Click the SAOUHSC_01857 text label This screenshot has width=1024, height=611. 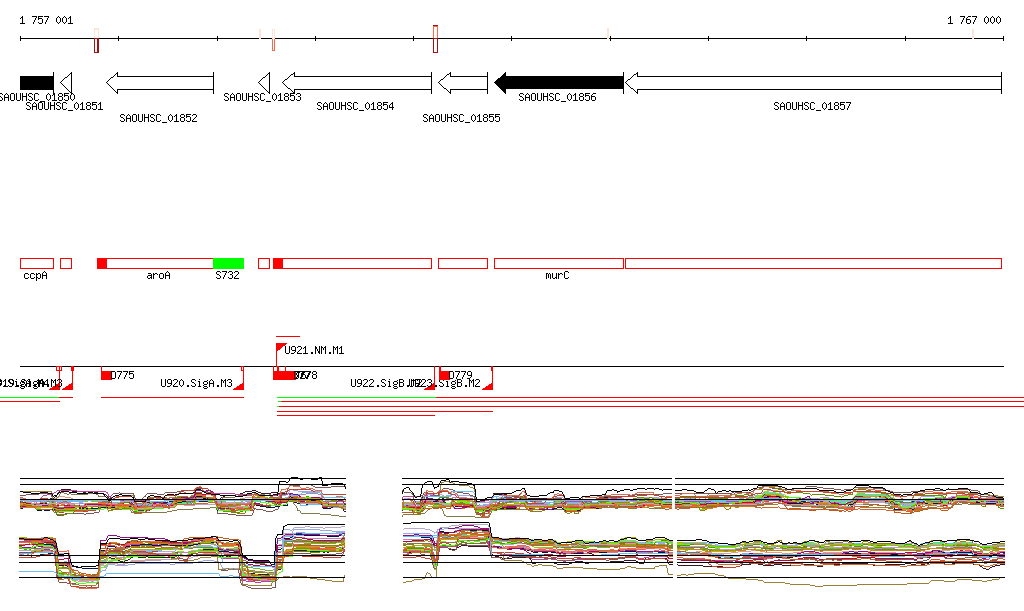[812, 106]
